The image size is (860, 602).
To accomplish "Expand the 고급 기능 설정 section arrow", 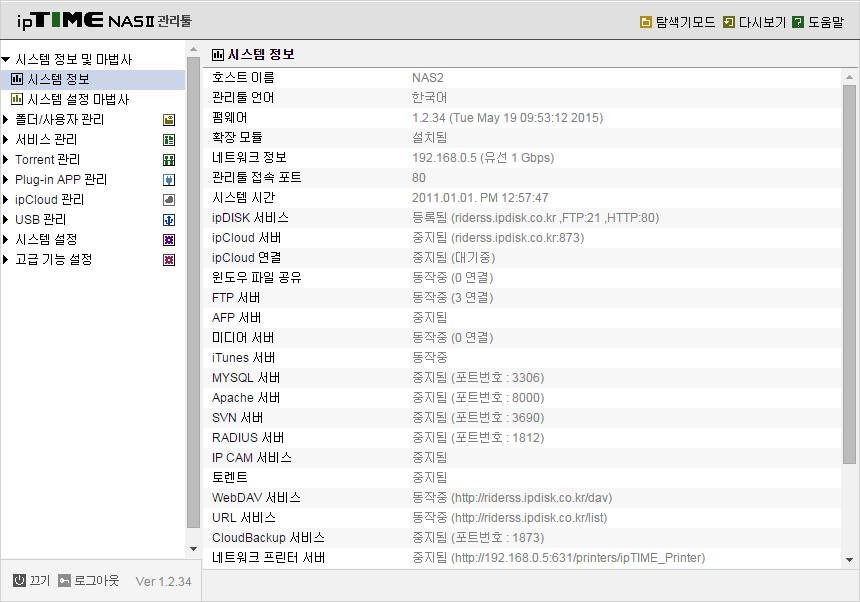I will [x=5, y=259].
